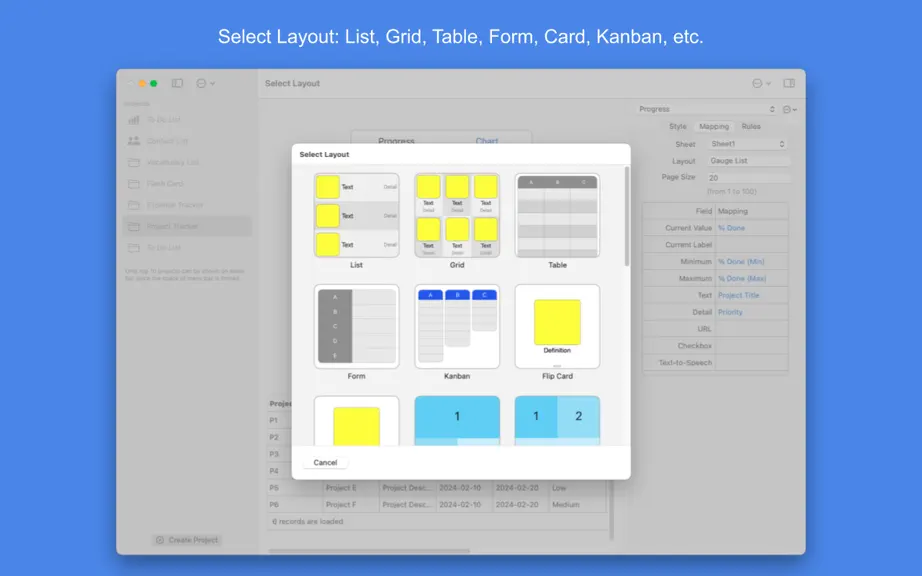Switch to the Style tab
The height and width of the screenshot is (576, 922).
click(x=677, y=126)
